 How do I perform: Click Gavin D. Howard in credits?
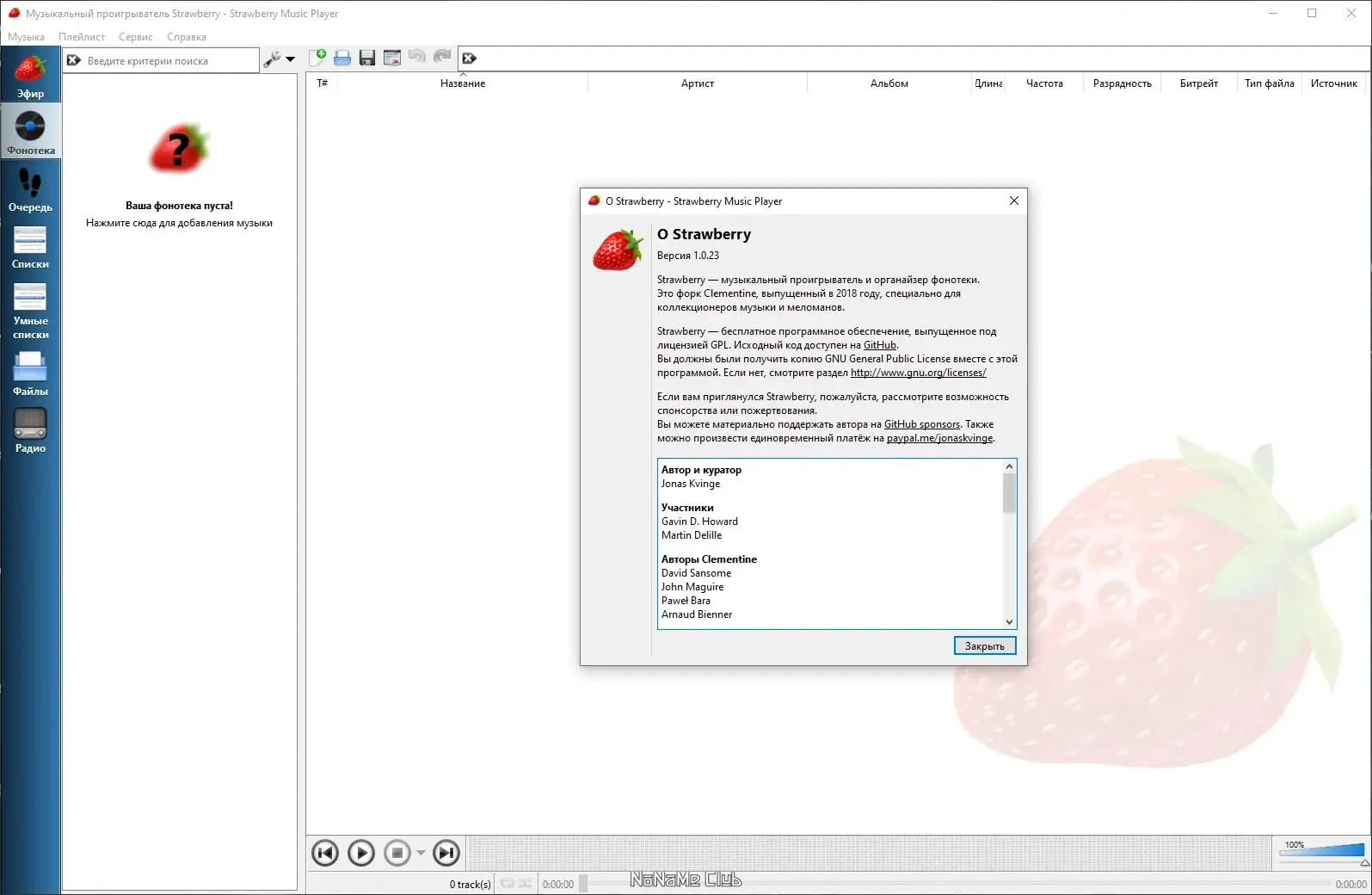click(699, 522)
